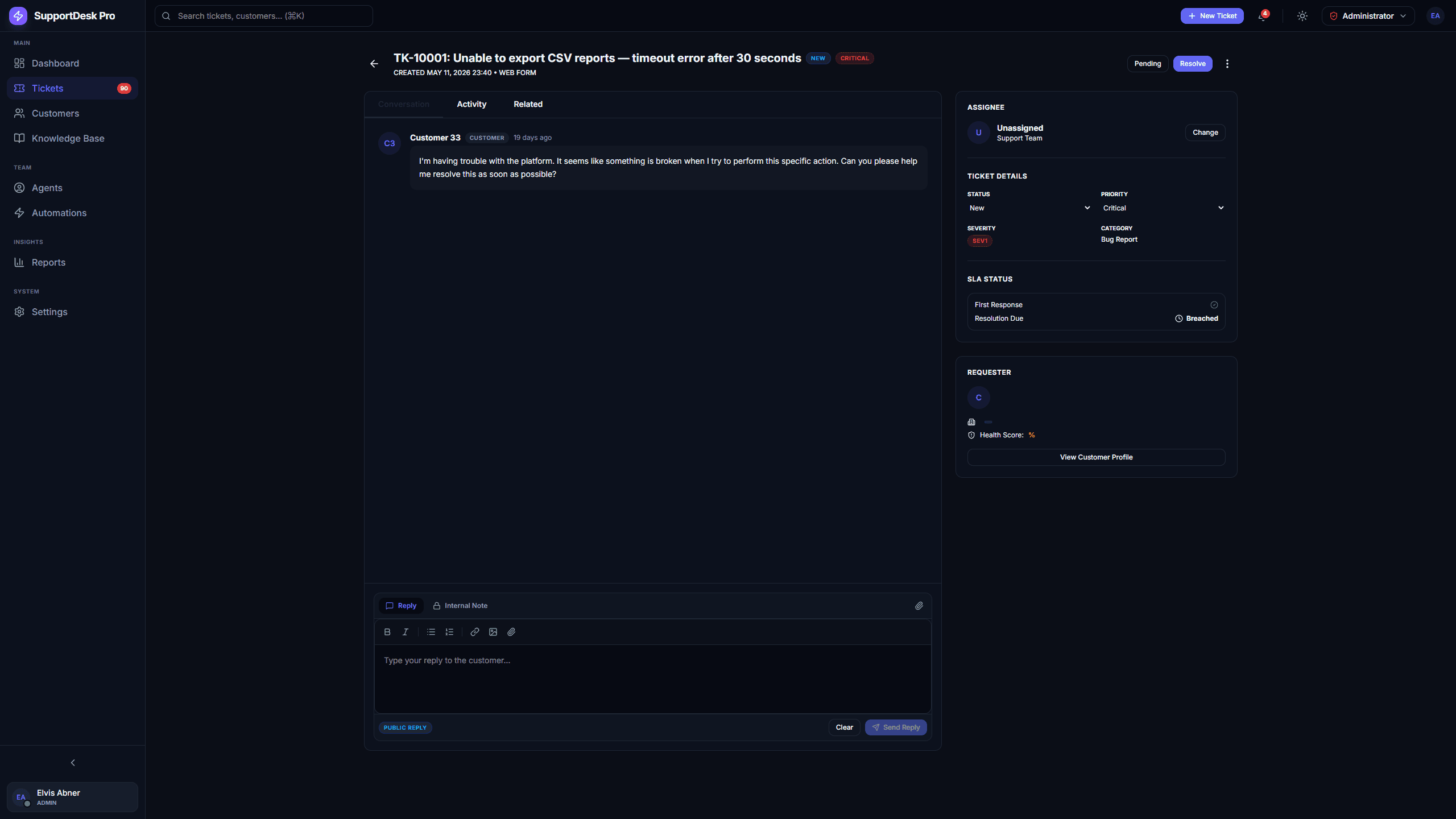Focus the search tickets field
The image size is (1456, 819).
click(264, 16)
